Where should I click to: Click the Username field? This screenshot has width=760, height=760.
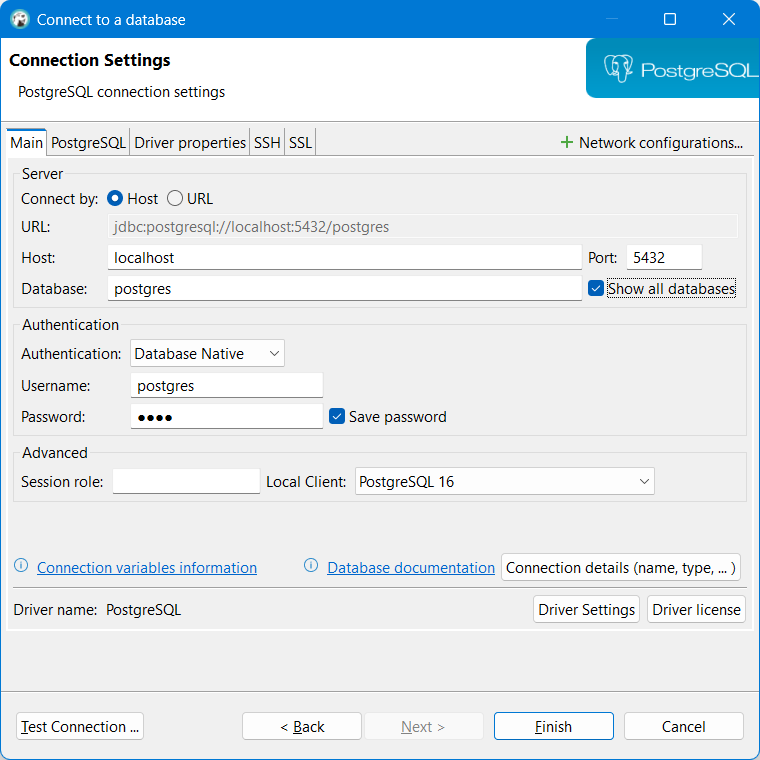[227, 385]
